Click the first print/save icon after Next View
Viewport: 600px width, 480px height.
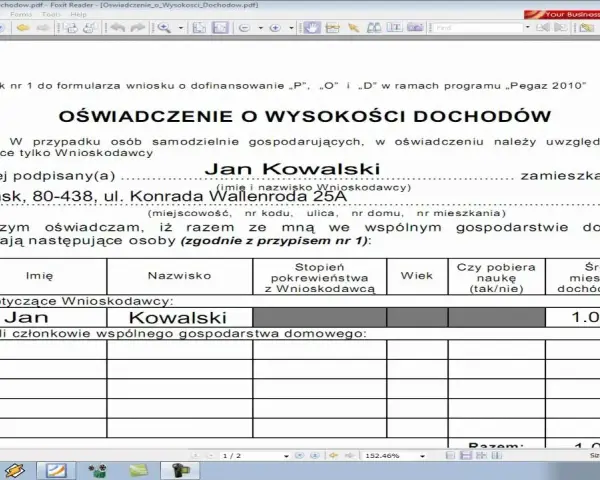click(x=70, y=28)
